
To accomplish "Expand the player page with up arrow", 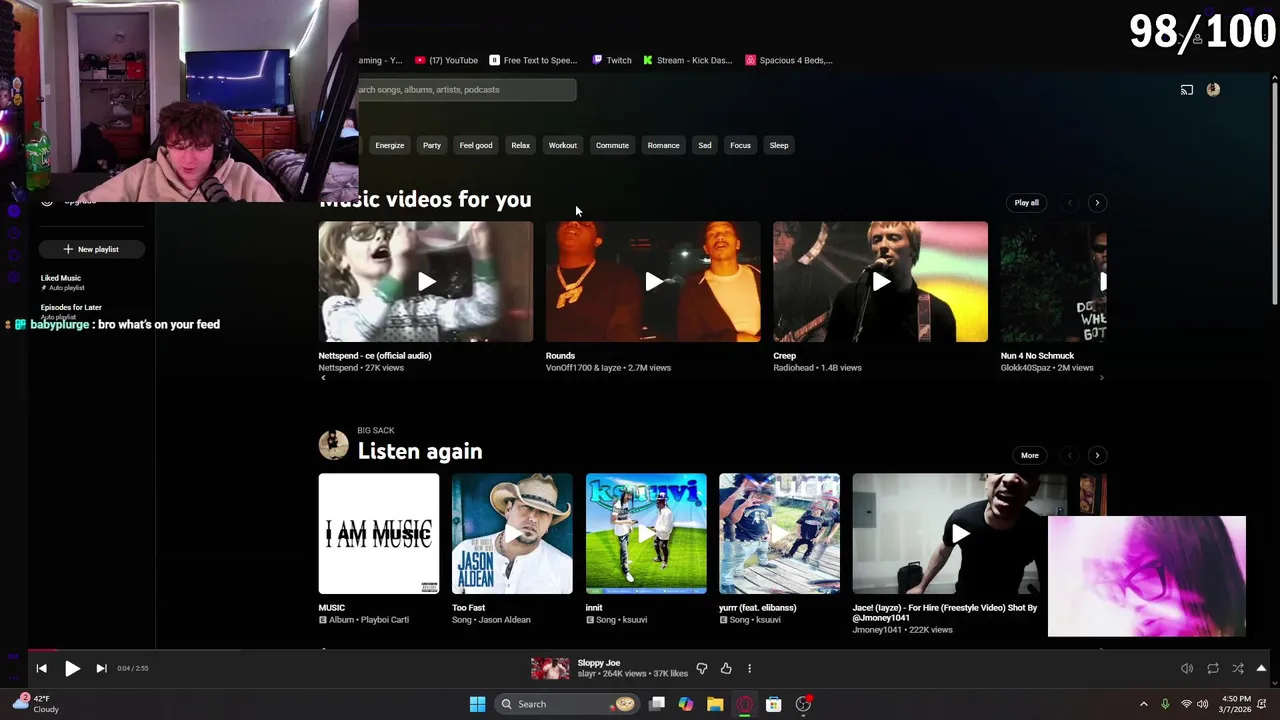I will (x=1261, y=668).
